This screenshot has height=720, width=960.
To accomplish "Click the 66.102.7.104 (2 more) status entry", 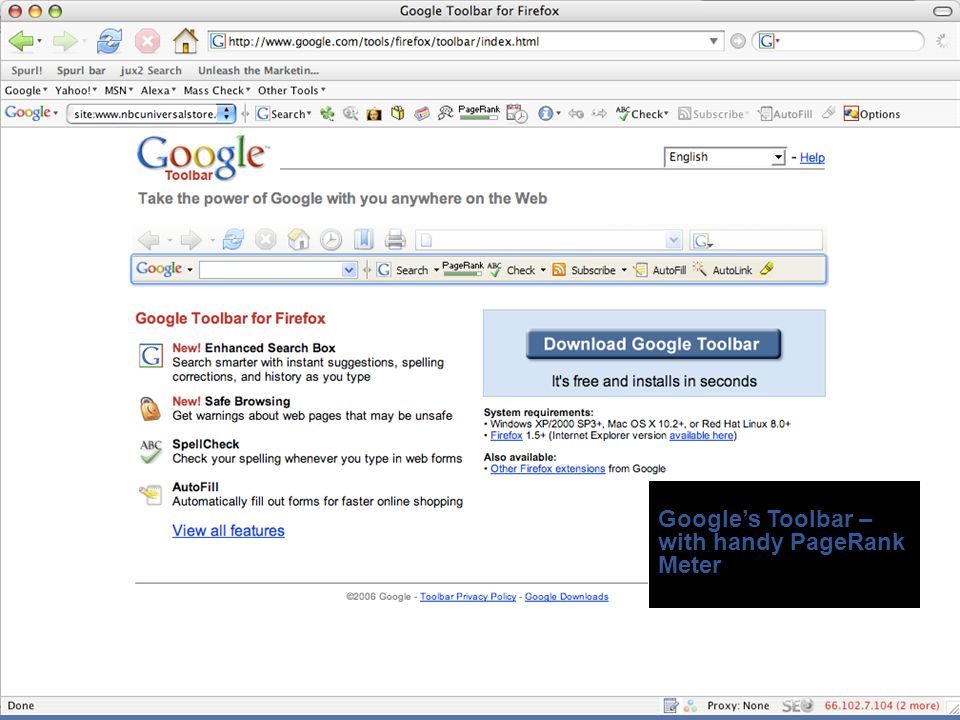I will point(882,705).
